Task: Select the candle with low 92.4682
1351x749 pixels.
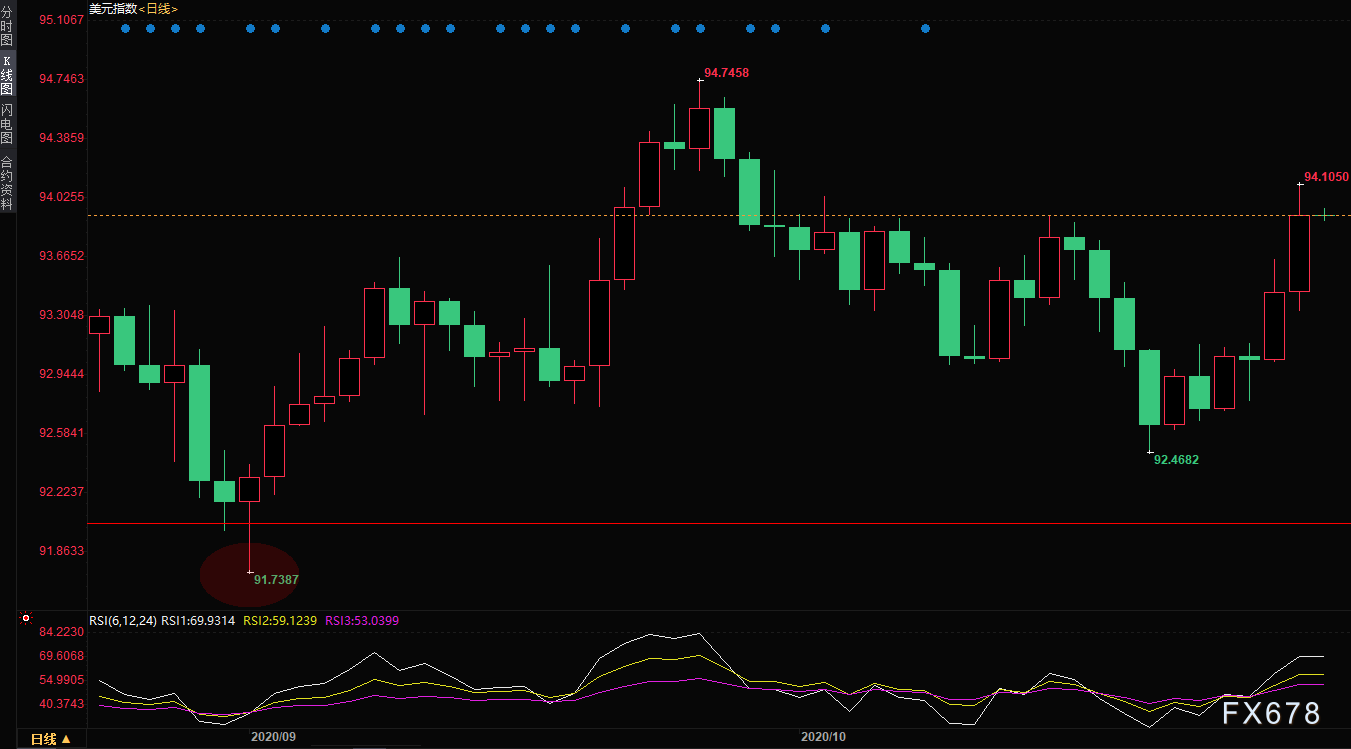Action: [x=1149, y=387]
